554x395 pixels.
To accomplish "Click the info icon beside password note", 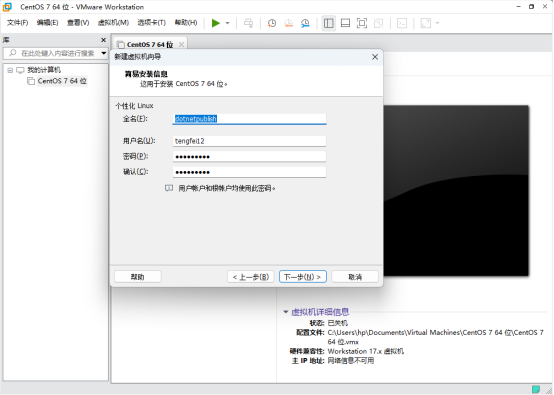I will click(x=169, y=188).
